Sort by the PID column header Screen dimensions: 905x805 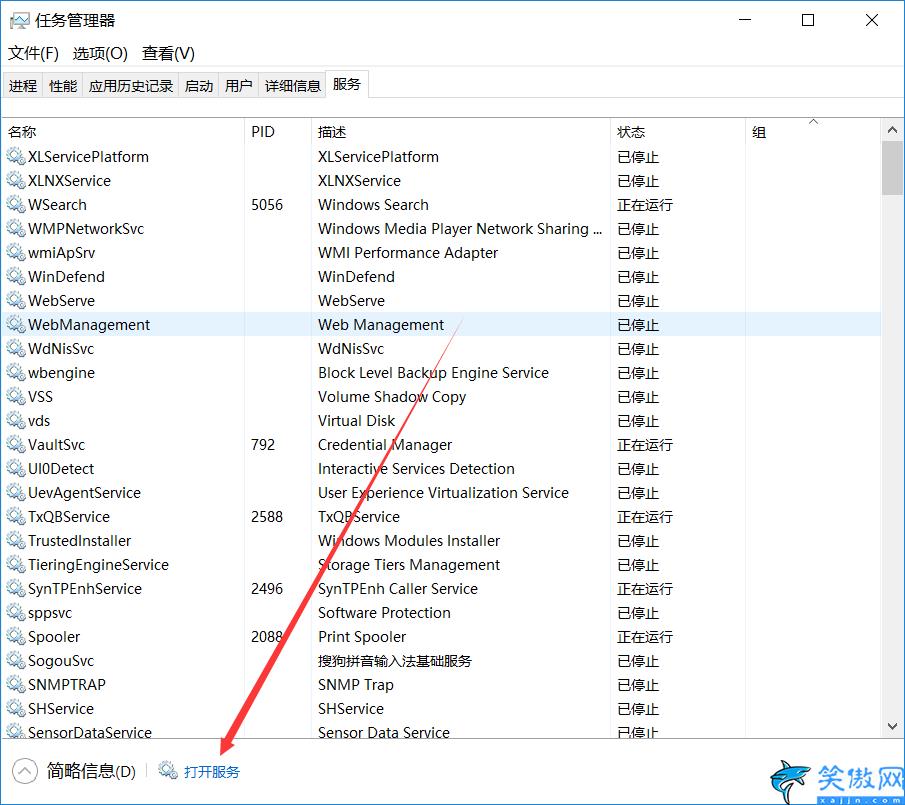(x=278, y=132)
